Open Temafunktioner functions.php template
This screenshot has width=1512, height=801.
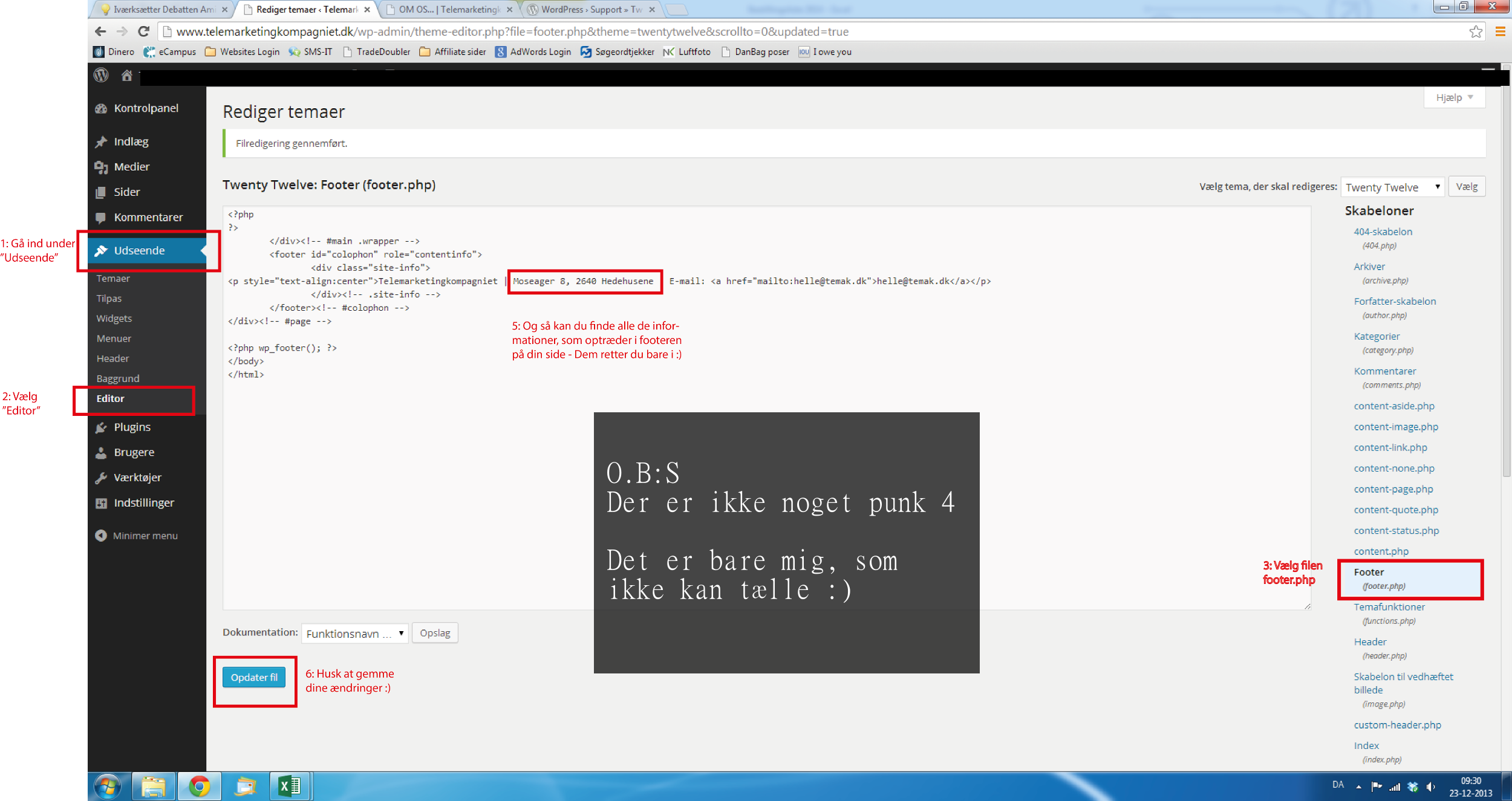[x=1389, y=607]
